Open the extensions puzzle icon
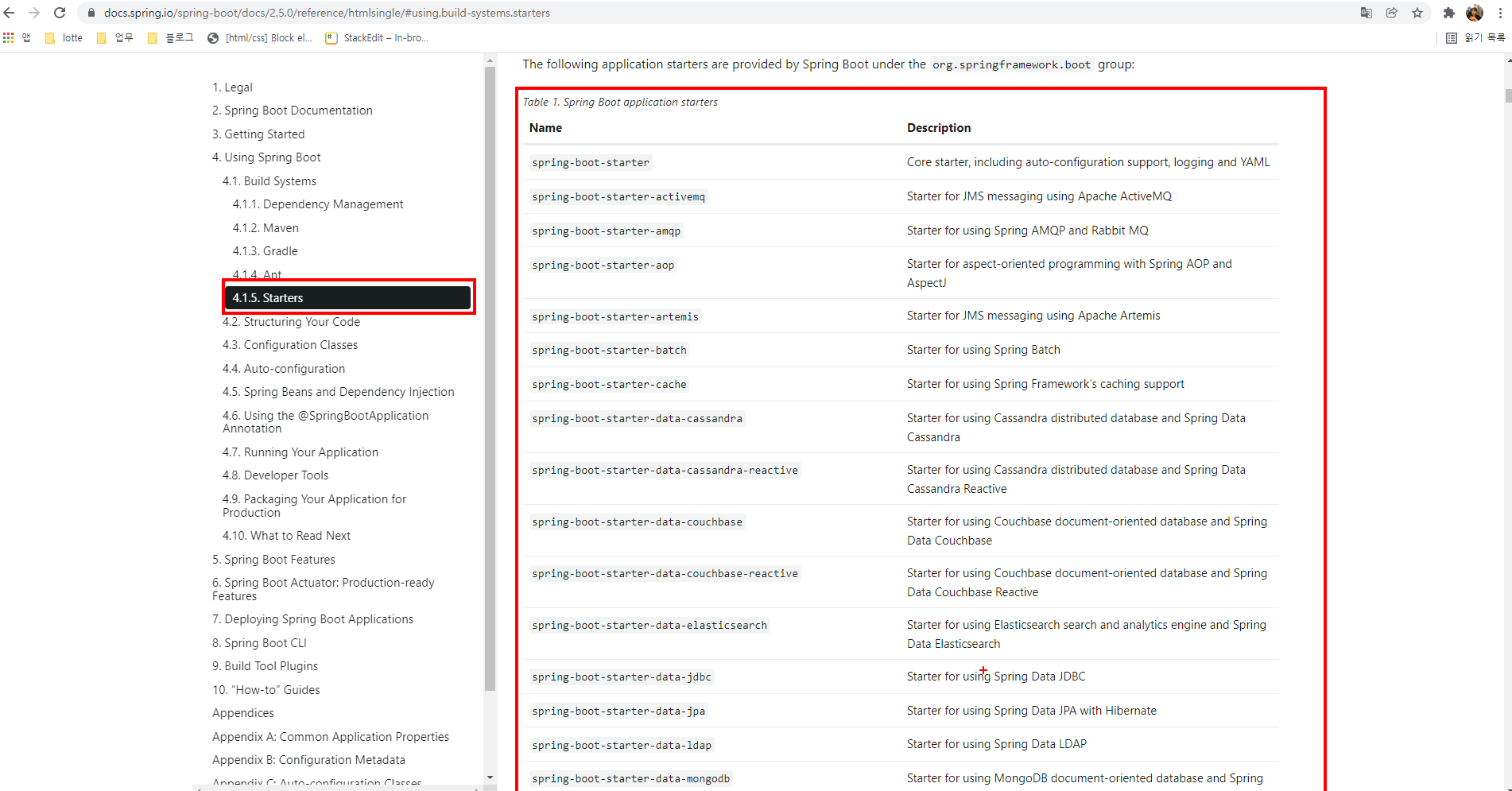 tap(1449, 13)
